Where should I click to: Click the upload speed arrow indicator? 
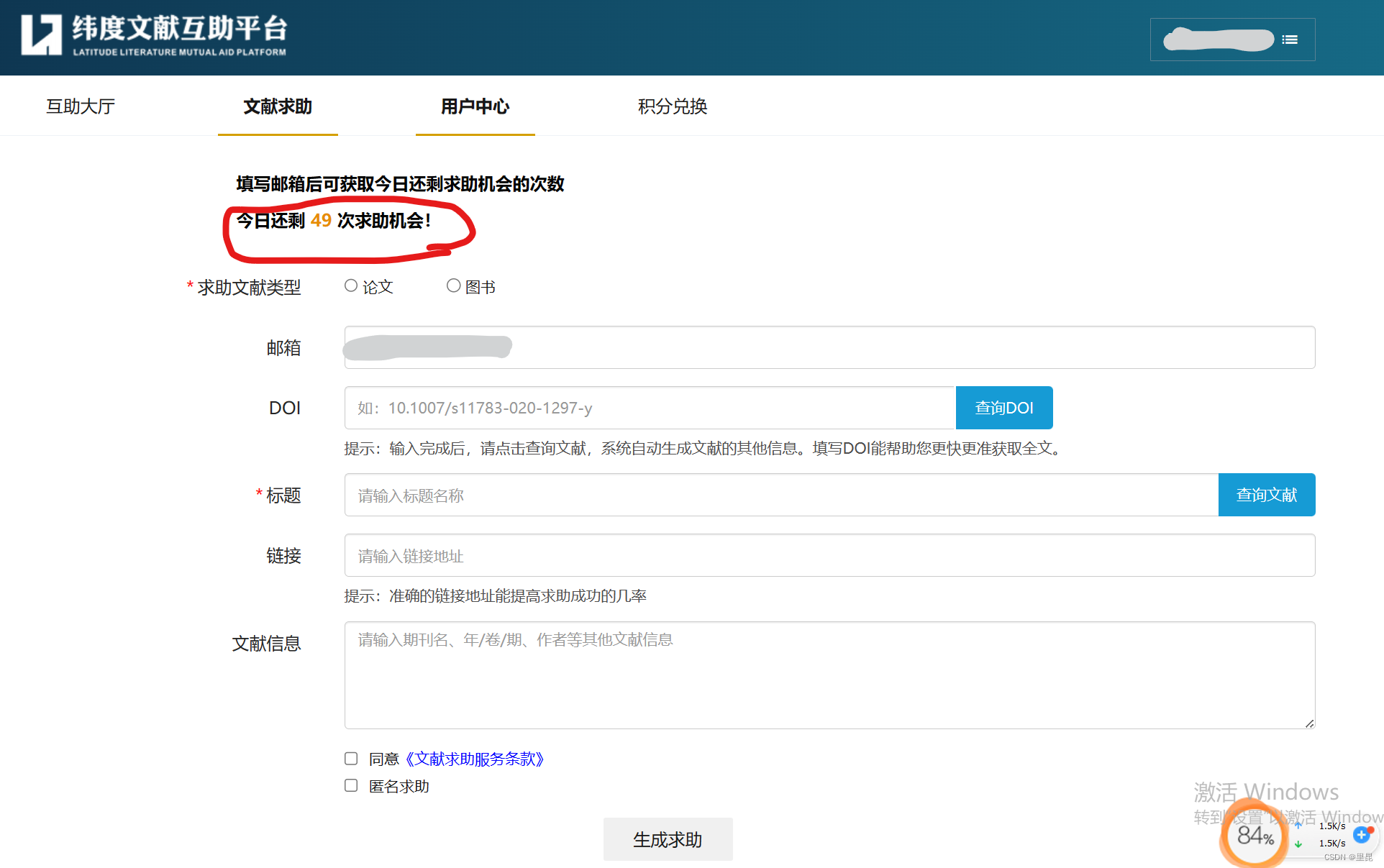[1298, 826]
